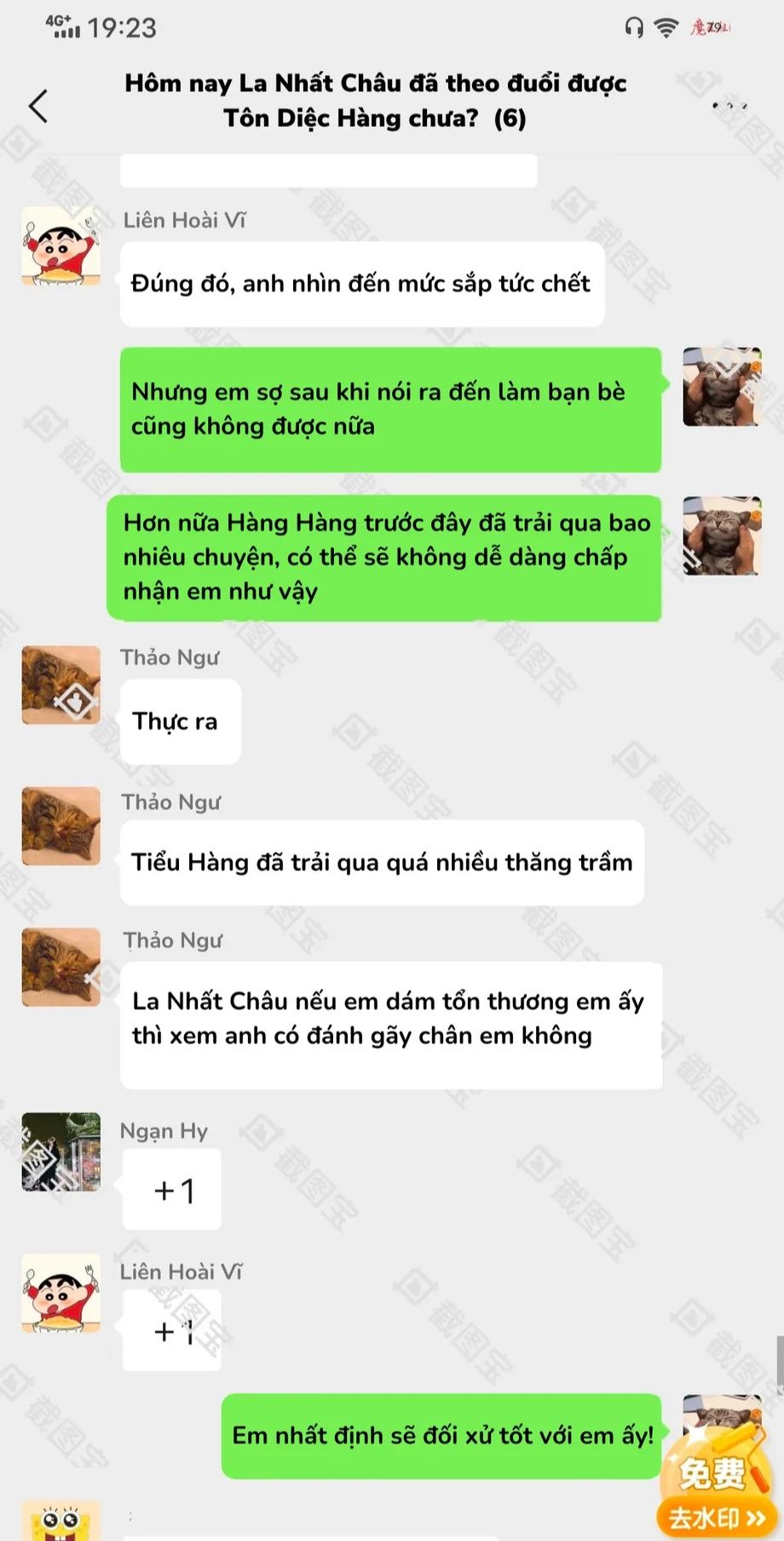Tap the Wi-Fi icon in status bar
This screenshot has height=1541, width=784.
point(666,28)
